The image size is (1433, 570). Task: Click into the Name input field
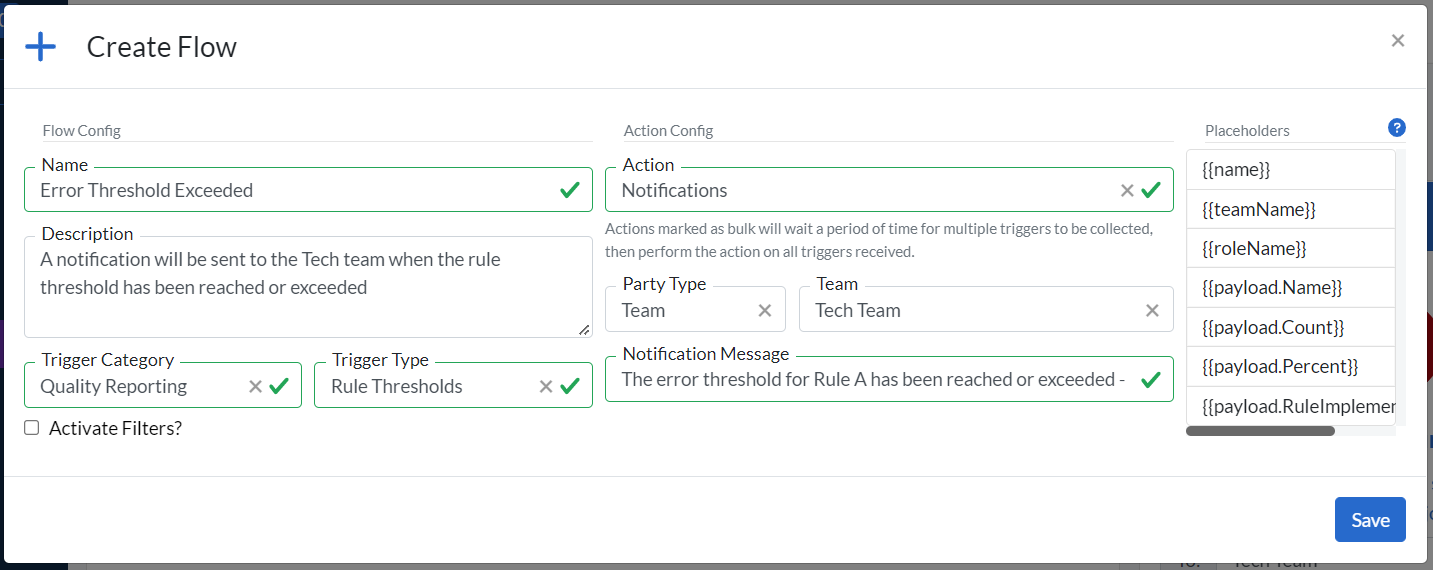(x=290, y=190)
